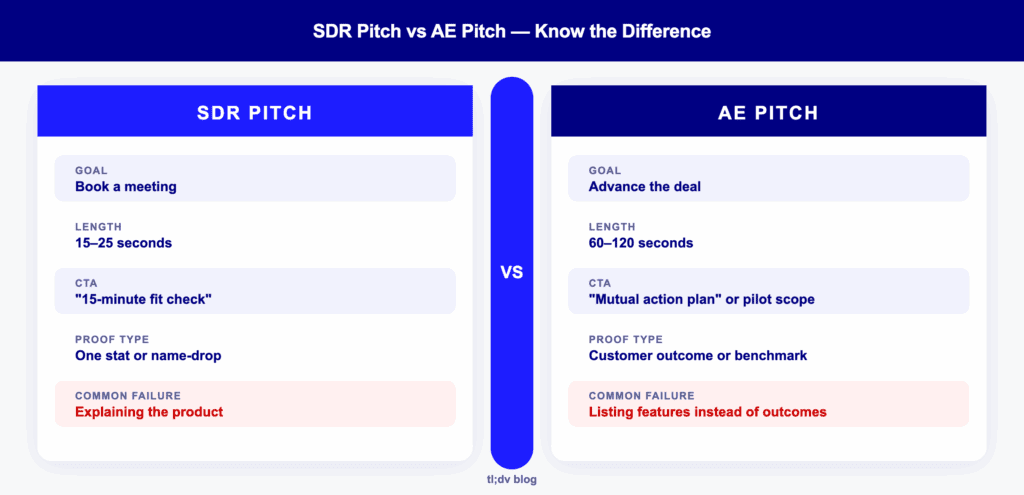Click the LENGTH label in AE card

pyautogui.click(x=612, y=227)
